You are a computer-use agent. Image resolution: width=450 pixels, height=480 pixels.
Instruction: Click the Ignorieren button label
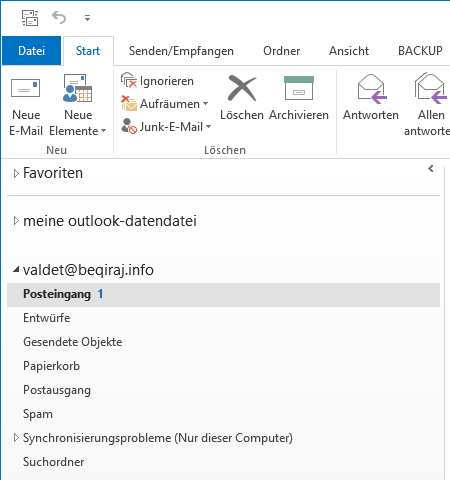tap(167, 81)
